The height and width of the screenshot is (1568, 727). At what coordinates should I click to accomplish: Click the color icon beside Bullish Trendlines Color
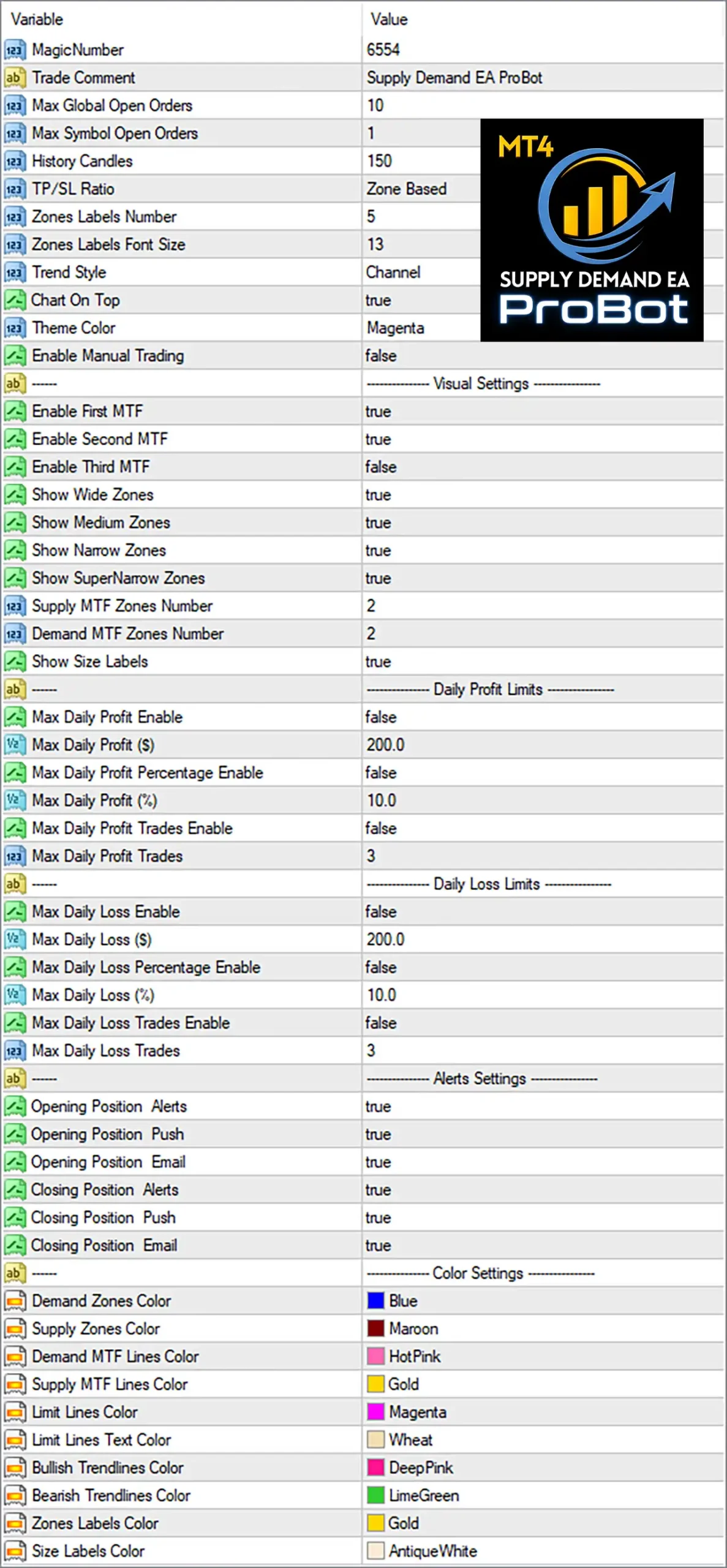pos(15,1468)
